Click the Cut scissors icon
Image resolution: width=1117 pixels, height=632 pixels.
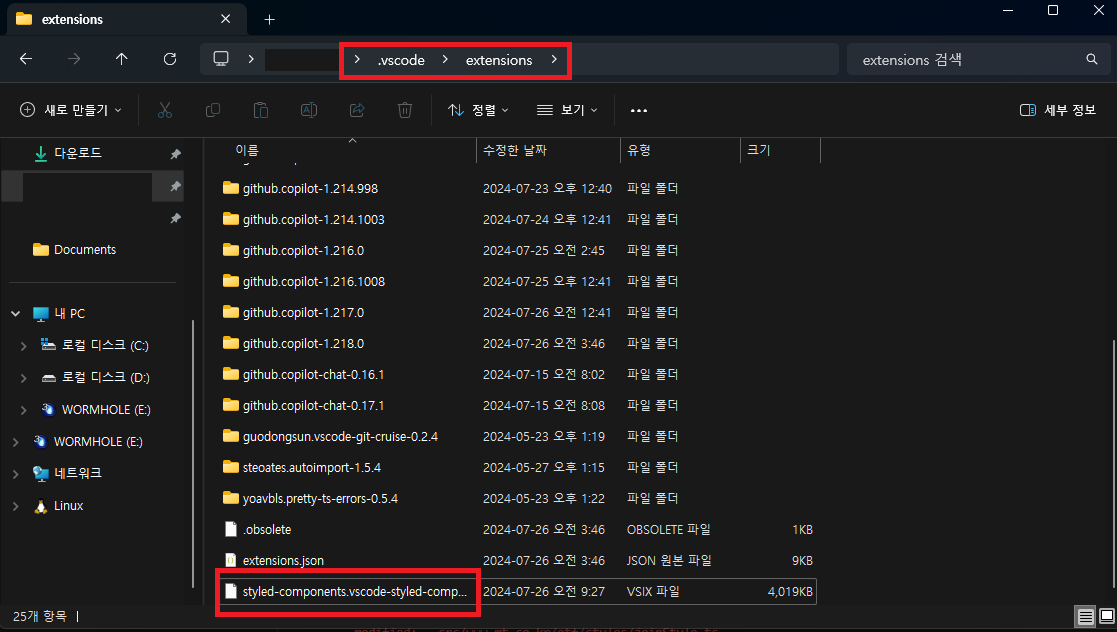165,110
